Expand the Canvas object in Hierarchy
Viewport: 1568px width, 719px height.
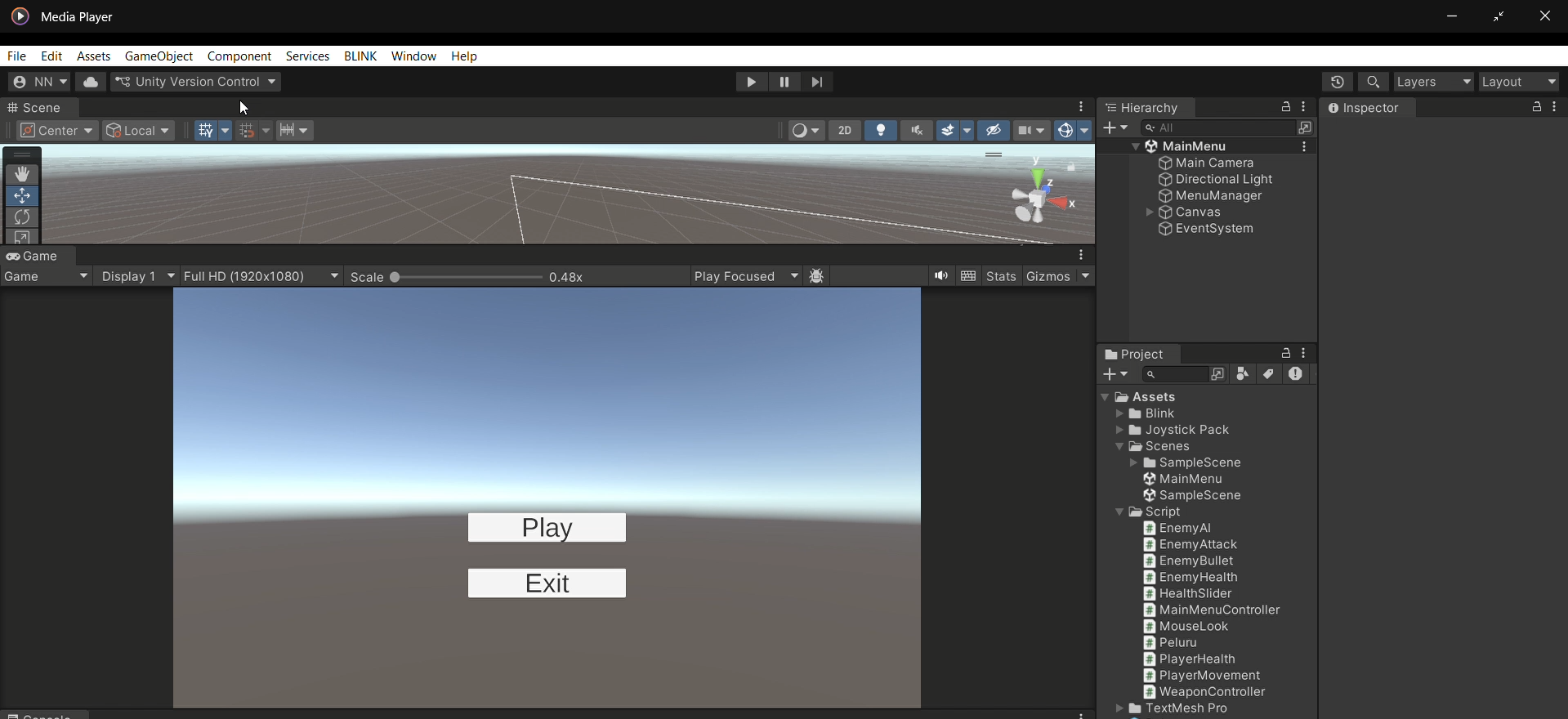[1149, 212]
